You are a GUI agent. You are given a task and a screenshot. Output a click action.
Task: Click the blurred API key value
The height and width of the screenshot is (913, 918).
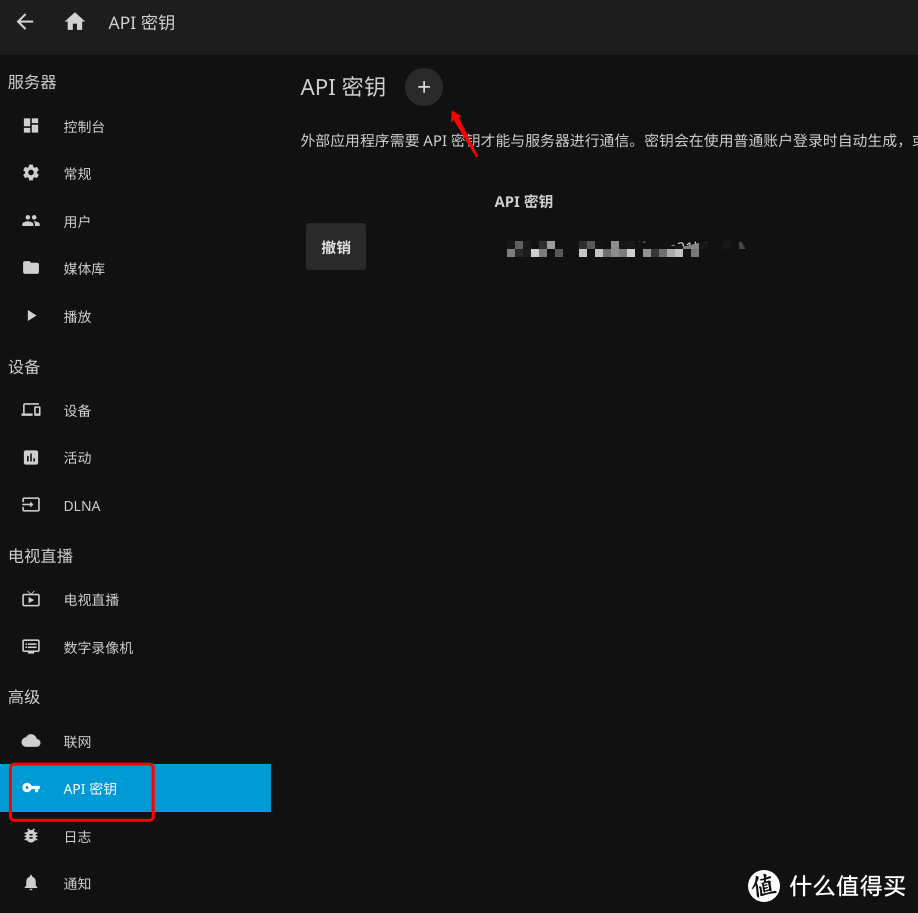(625, 247)
